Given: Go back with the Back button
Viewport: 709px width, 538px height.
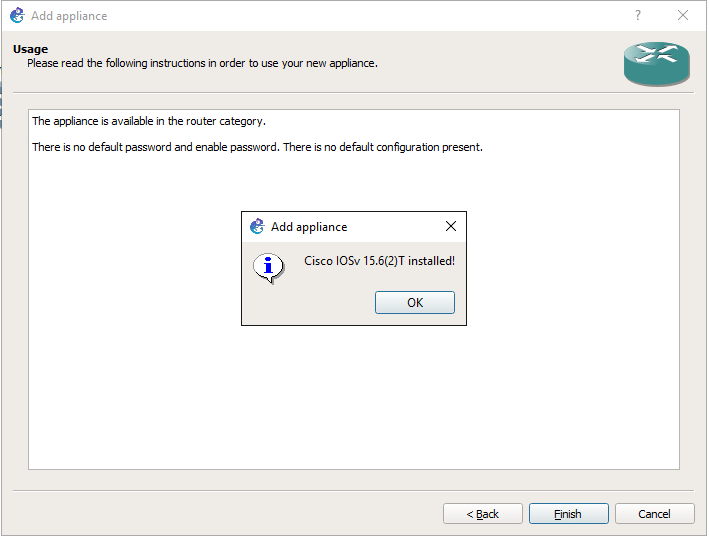Looking at the screenshot, I should 483,514.
